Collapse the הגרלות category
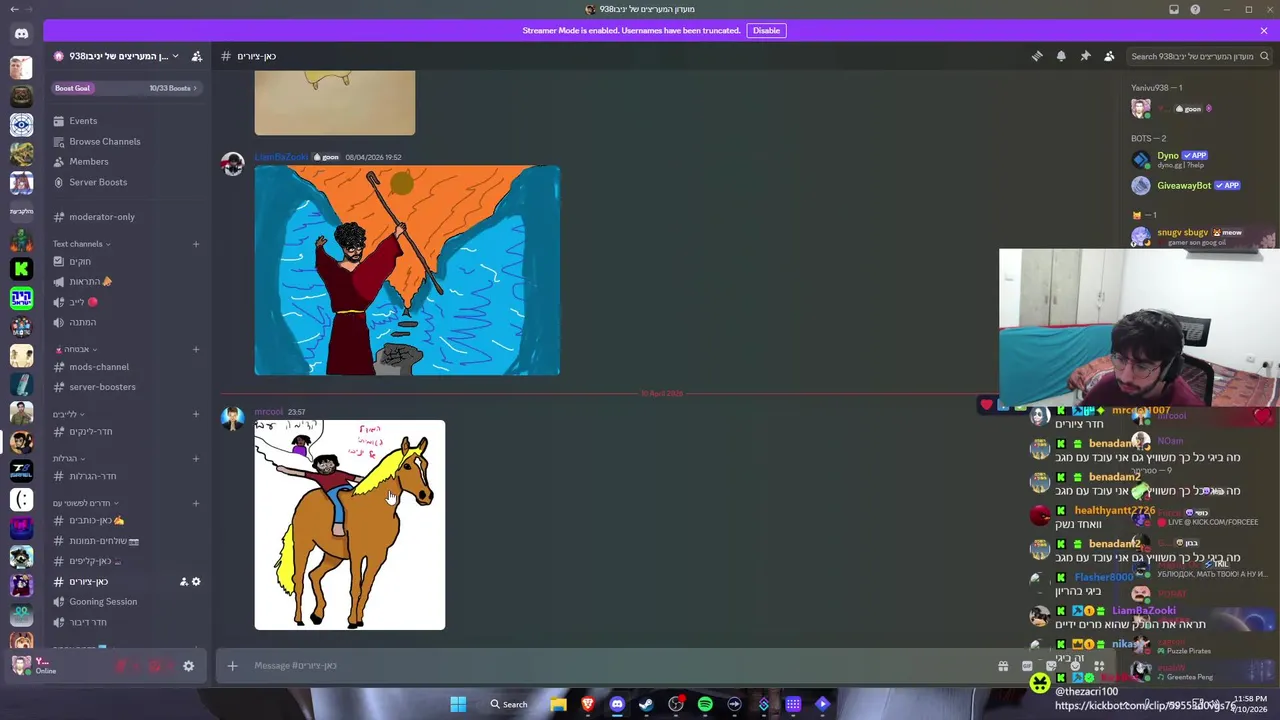Screen dimensions: 1280x720 click(68, 459)
